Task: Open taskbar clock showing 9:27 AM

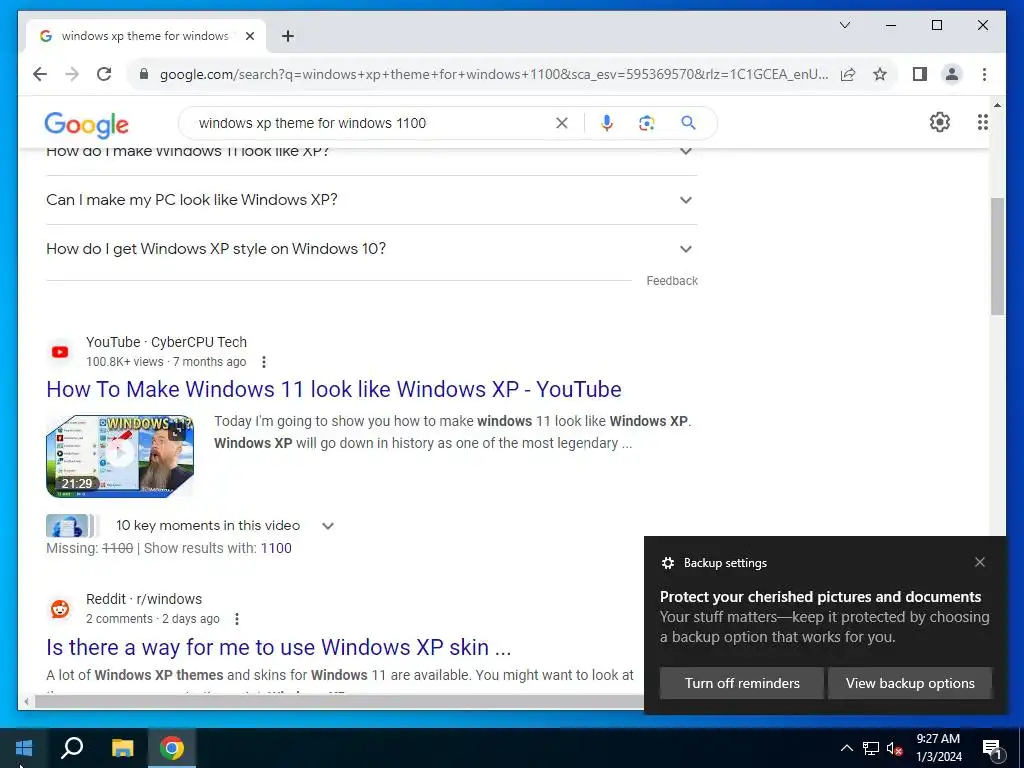Action: click(x=938, y=748)
